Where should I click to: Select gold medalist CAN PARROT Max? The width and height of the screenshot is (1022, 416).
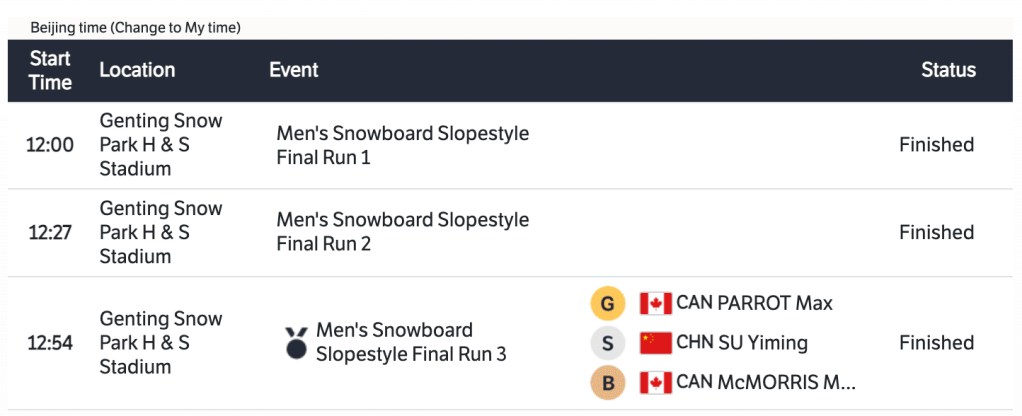pos(754,303)
